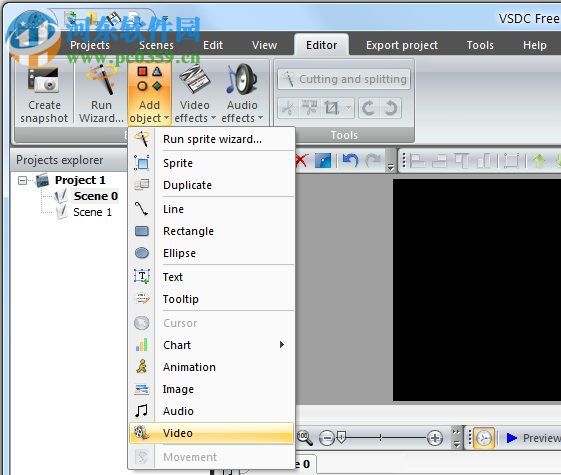Click the Image icon in menu
Image resolution: width=561 pixels, height=475 pixels.
[142, 389]
